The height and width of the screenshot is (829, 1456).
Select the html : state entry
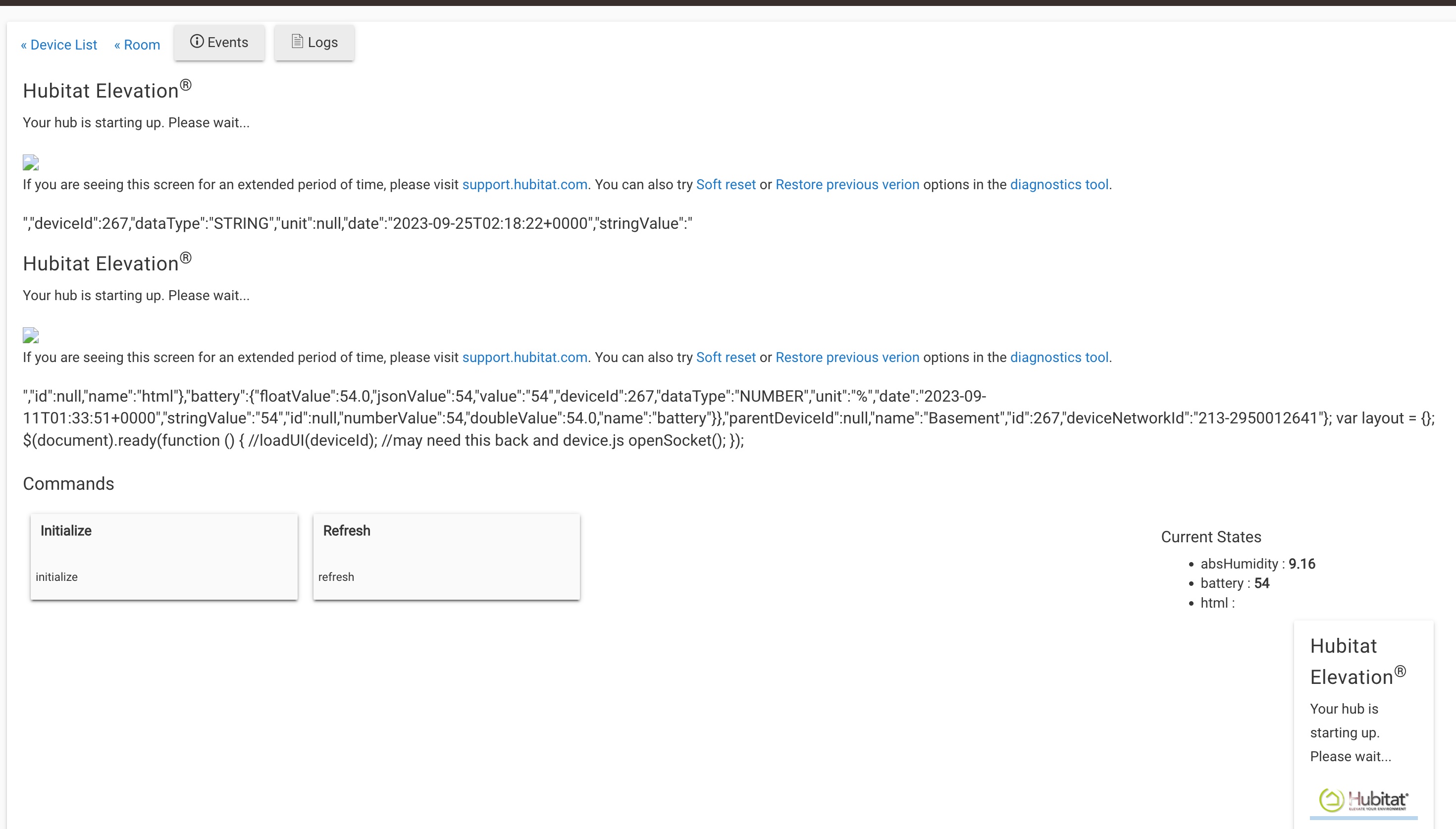1217,603
